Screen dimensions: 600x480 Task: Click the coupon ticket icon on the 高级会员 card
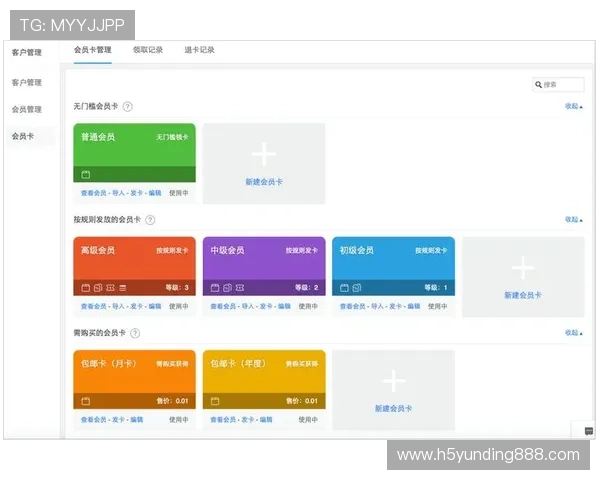[x=110, y=288]
